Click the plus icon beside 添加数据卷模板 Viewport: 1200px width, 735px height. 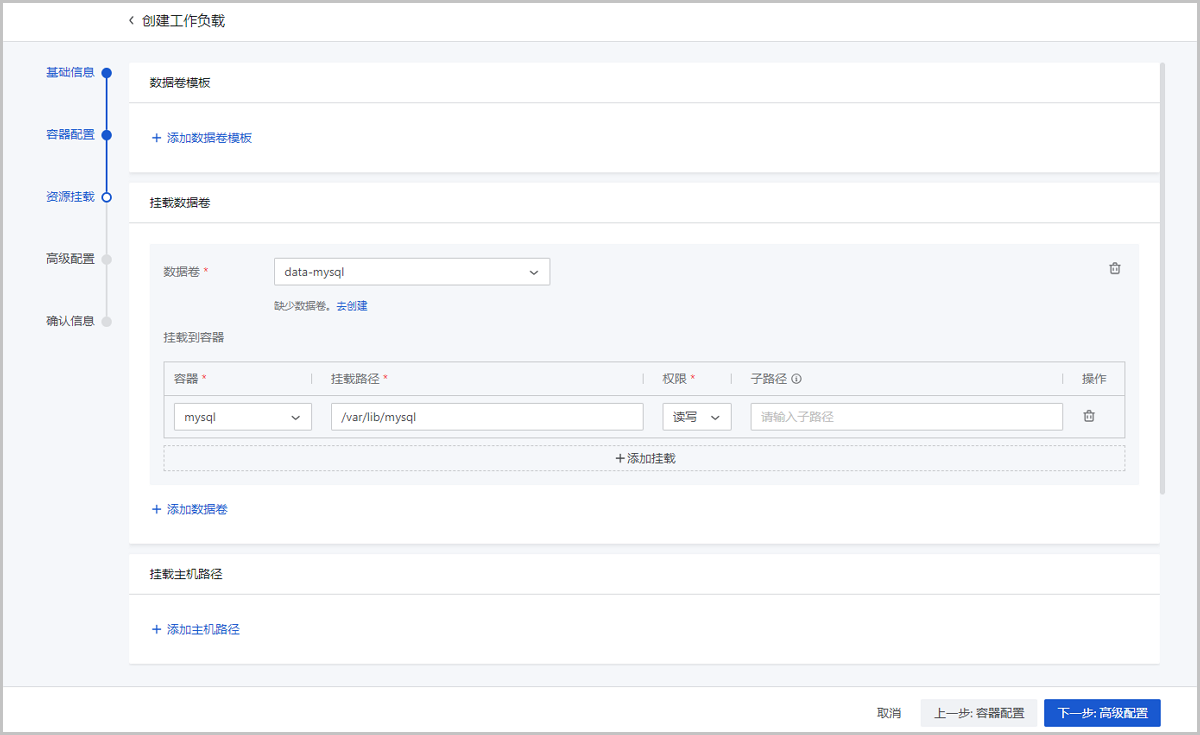[157, 136]
